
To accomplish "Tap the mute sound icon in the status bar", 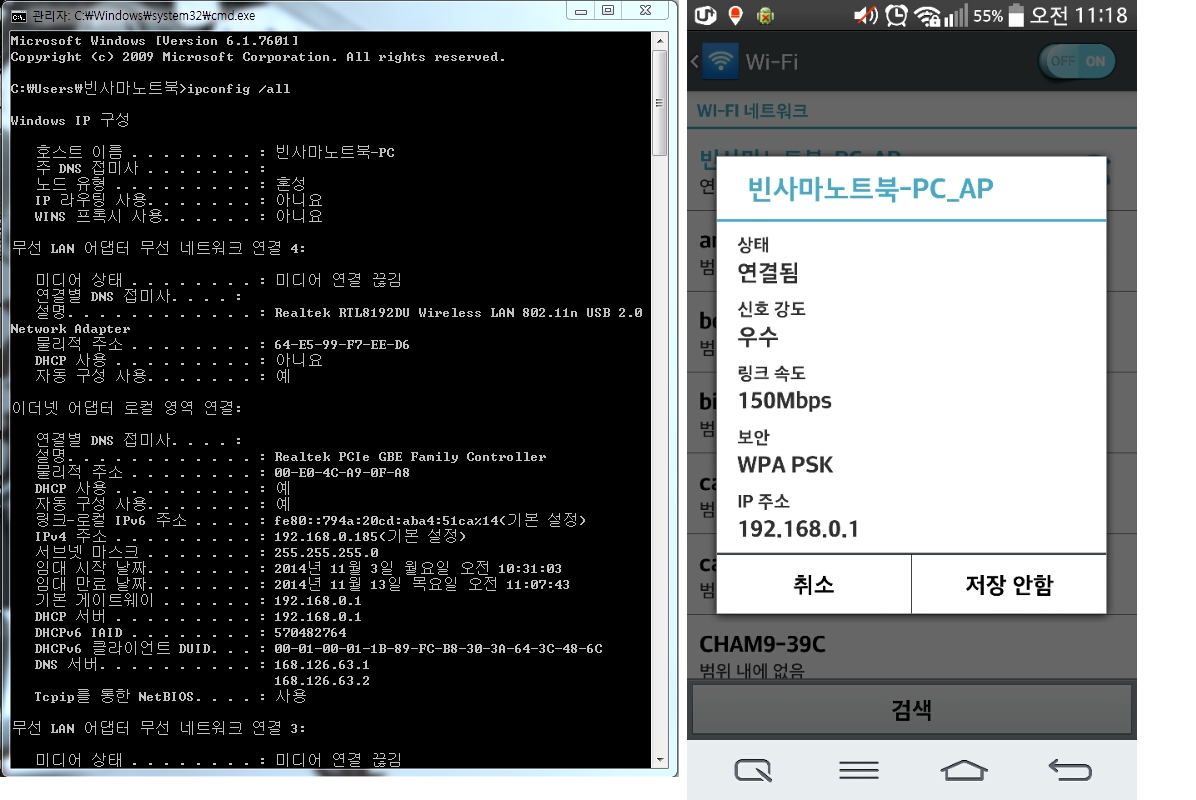I will (x=865, y=15).
